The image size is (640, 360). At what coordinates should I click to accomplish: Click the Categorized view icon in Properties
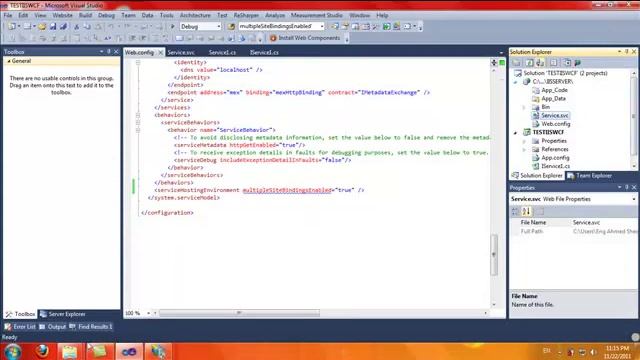point(516,211)
